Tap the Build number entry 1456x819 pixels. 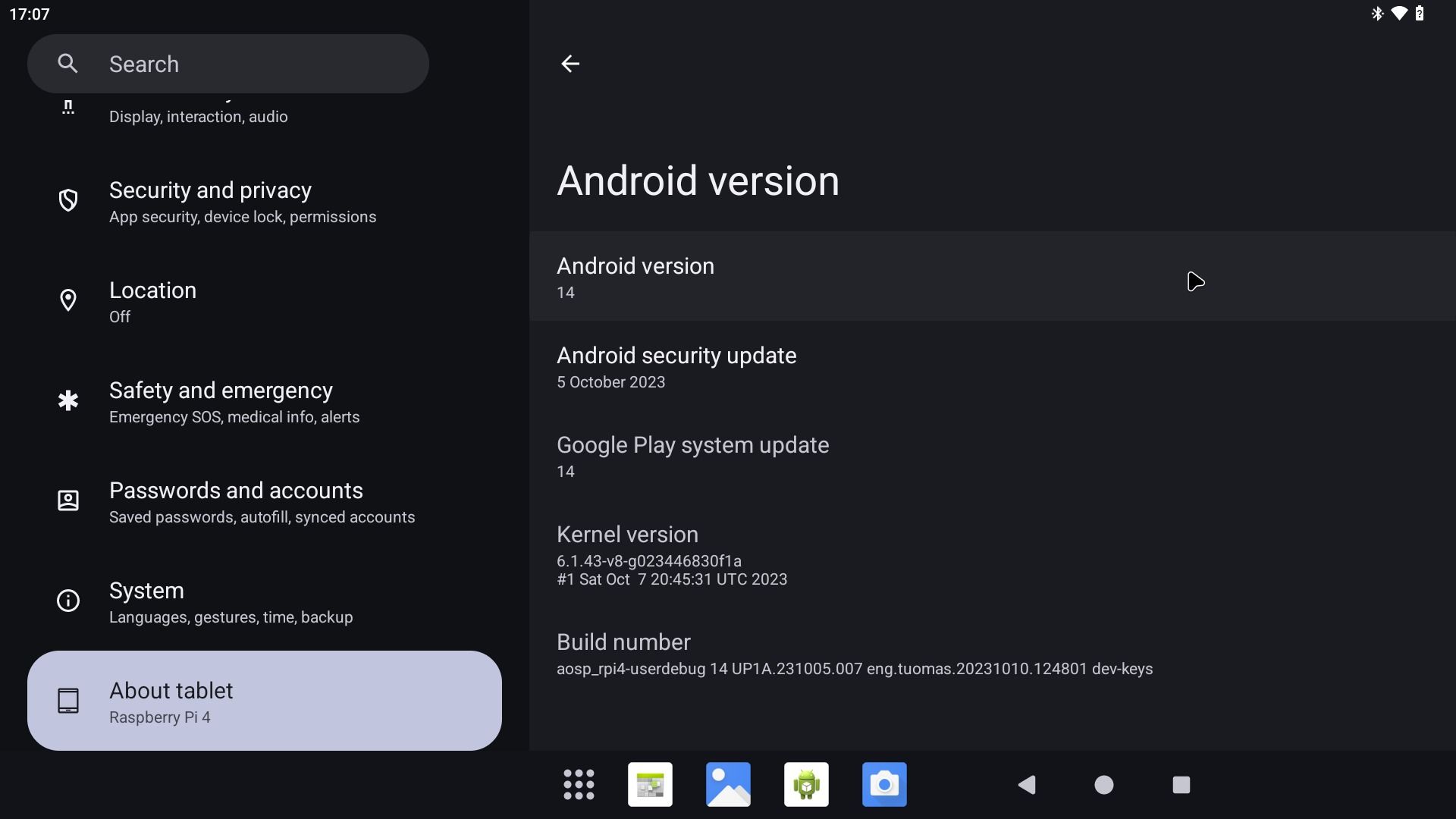click(834, 652)
